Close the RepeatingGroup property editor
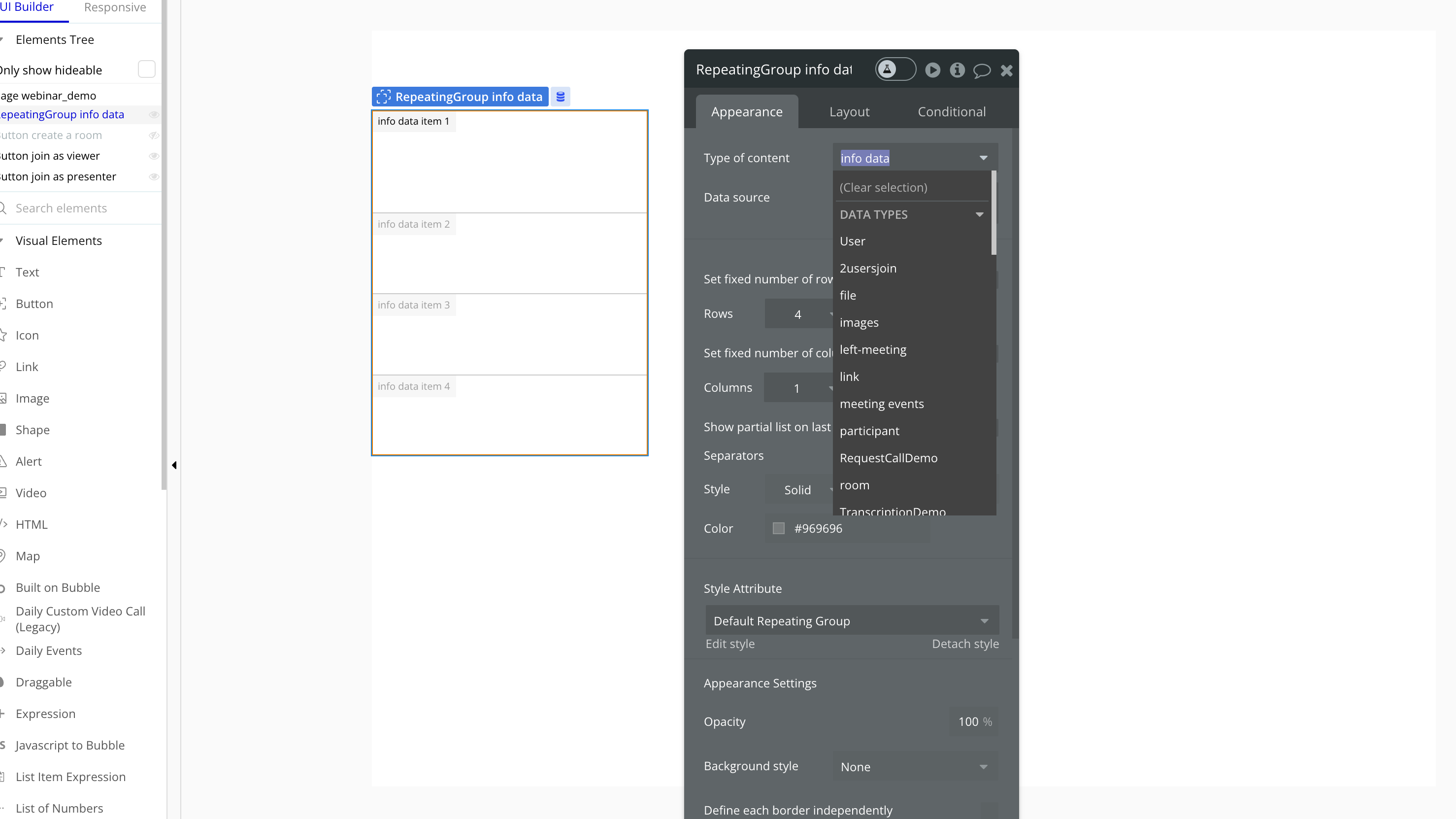This screenshot has width=1456, height=819. 1007,70
